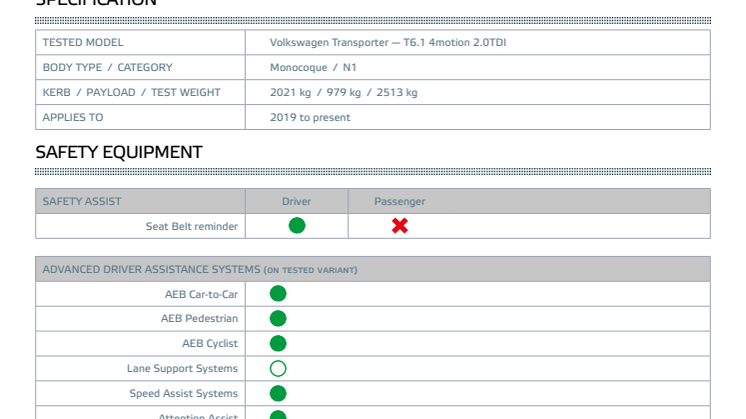Viewport: 746px width, 419px height.
Task: Select the Volkswagen Transporter T6.1 4motion 2.0TDI value
Action: click(388, 42)
